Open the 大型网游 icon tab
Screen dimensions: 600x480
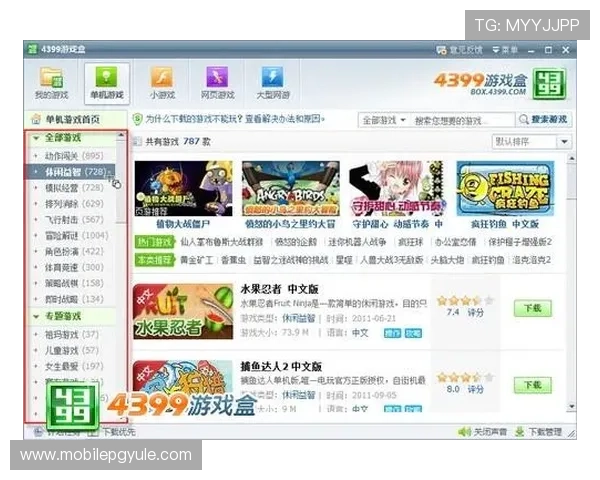(273, 83)
